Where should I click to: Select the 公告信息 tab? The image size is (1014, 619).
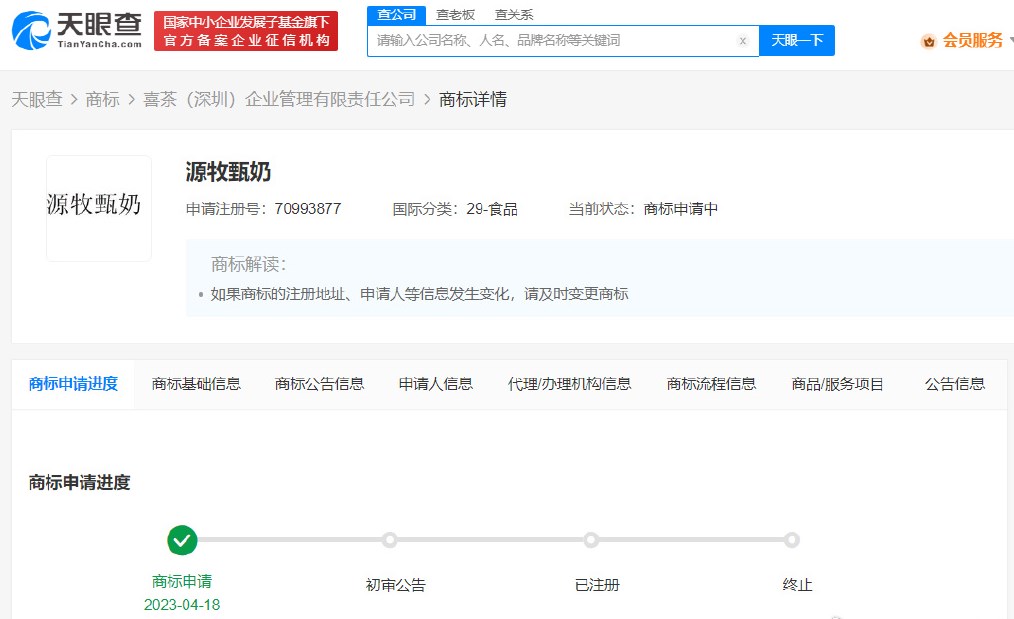coord(955,384)
